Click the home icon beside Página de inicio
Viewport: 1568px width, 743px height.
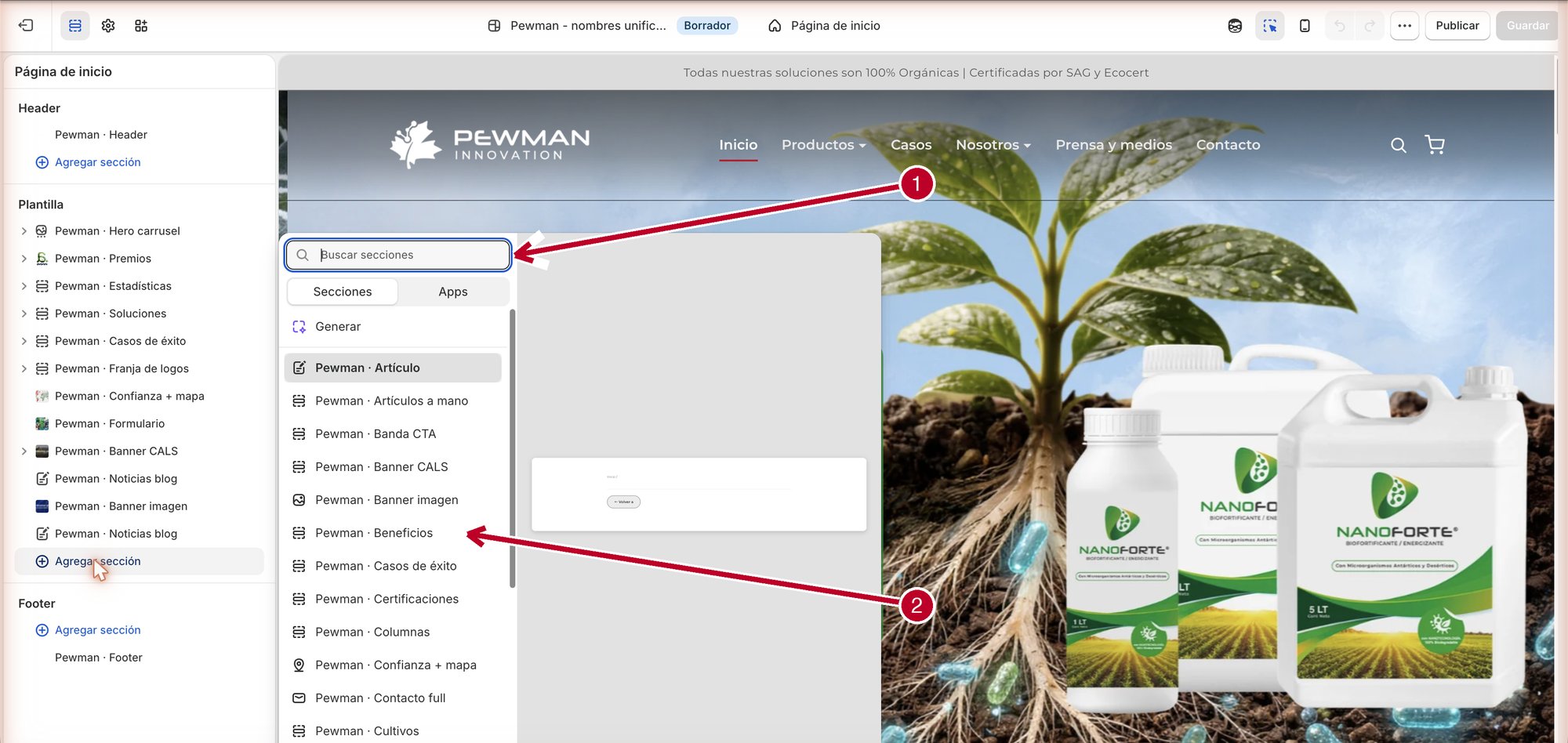[x=775, y=26]
